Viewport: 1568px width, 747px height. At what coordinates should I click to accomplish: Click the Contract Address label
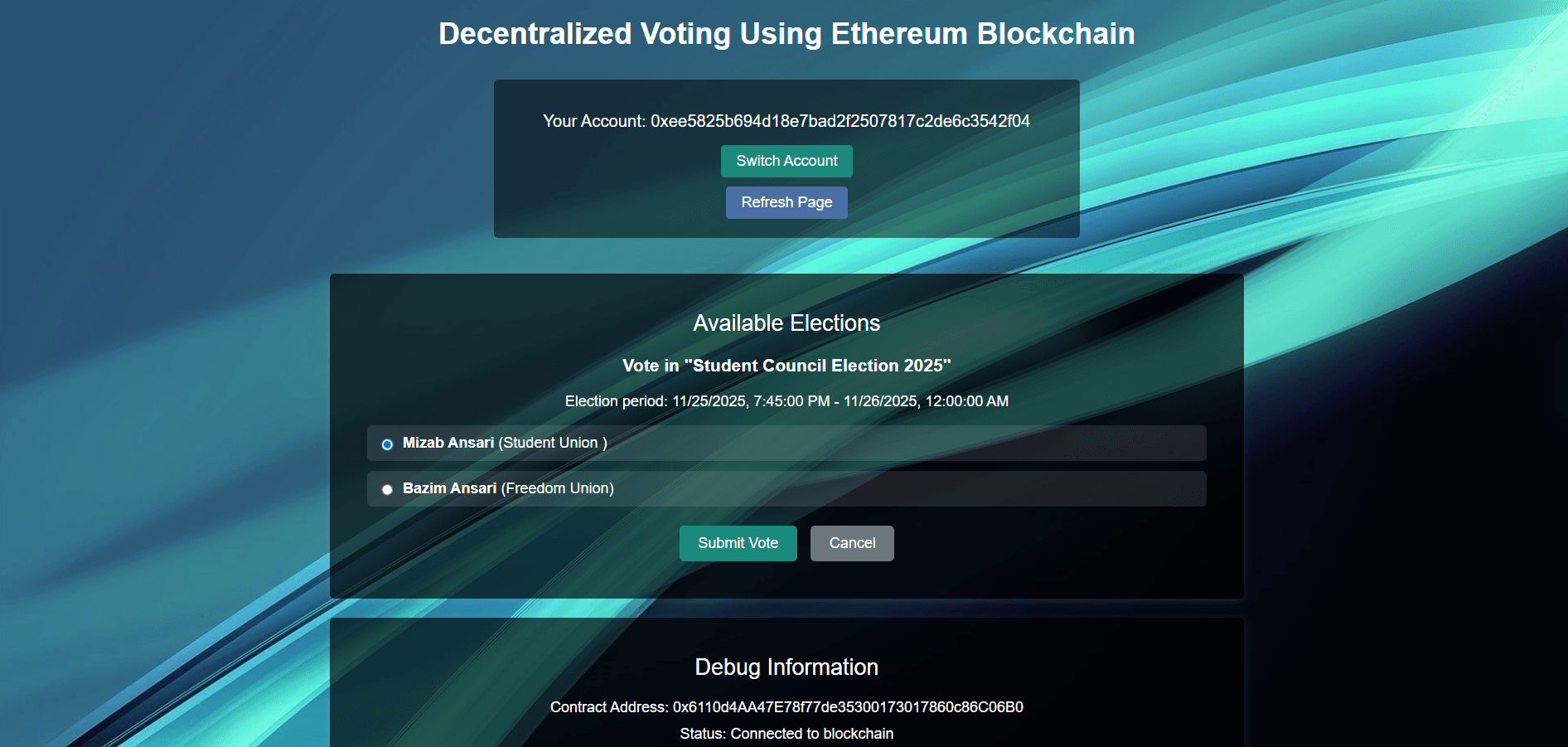(609, 707)
